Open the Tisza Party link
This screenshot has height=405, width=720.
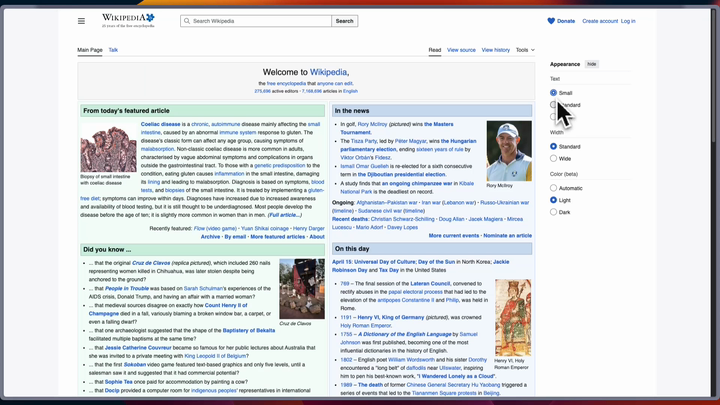click(x=364, y=141)
